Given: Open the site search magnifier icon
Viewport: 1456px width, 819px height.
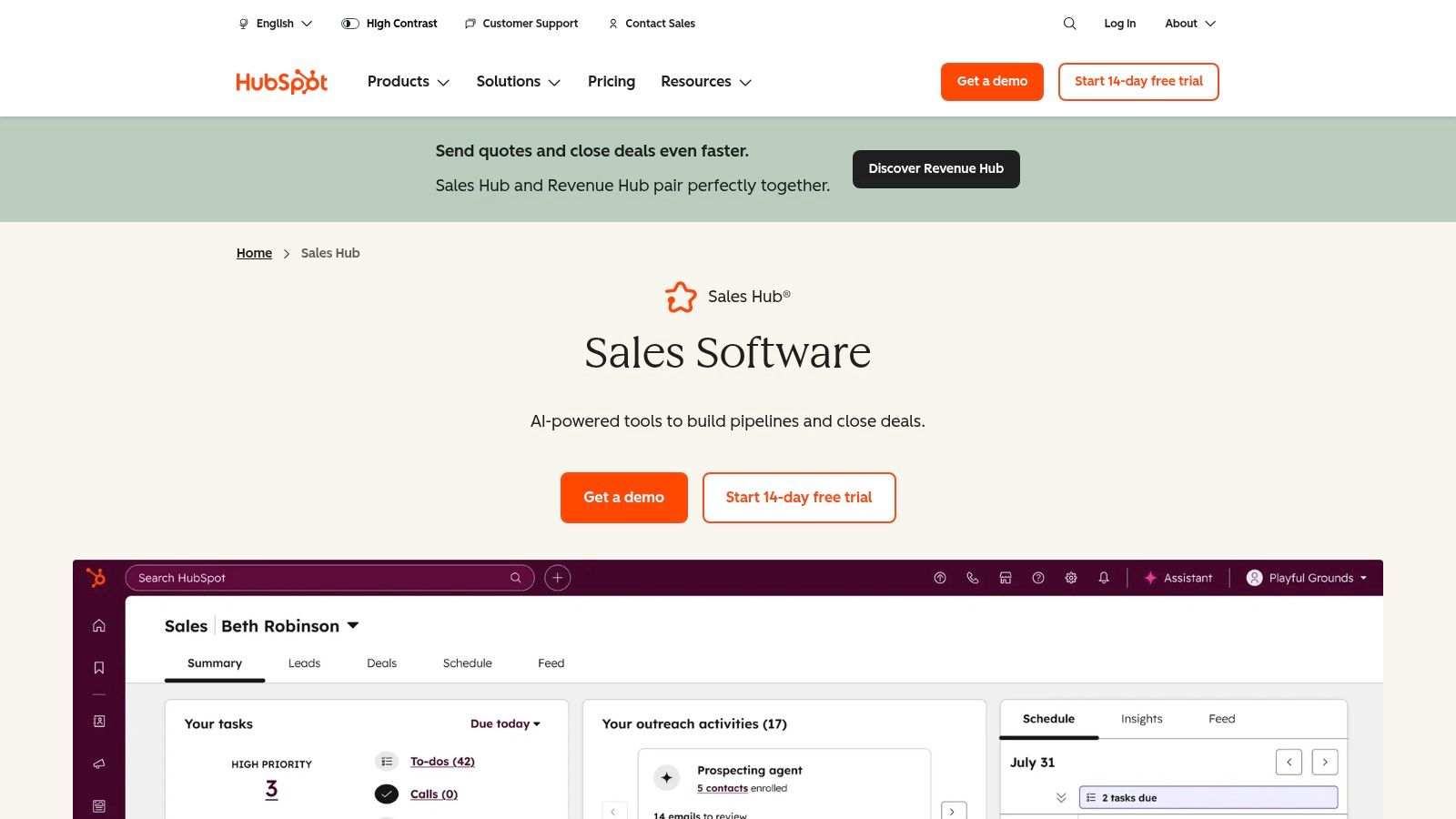Looking at the screenshot, I should [x=1069, y=24].
